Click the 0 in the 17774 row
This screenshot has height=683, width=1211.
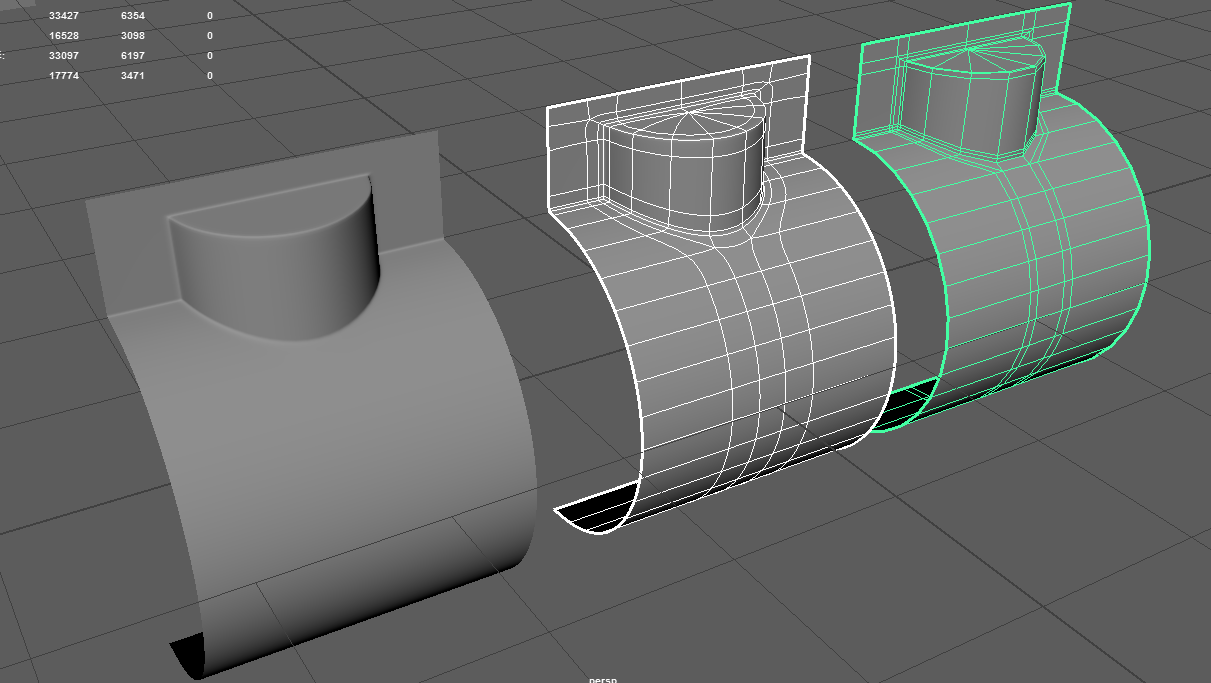click(210, 76)
